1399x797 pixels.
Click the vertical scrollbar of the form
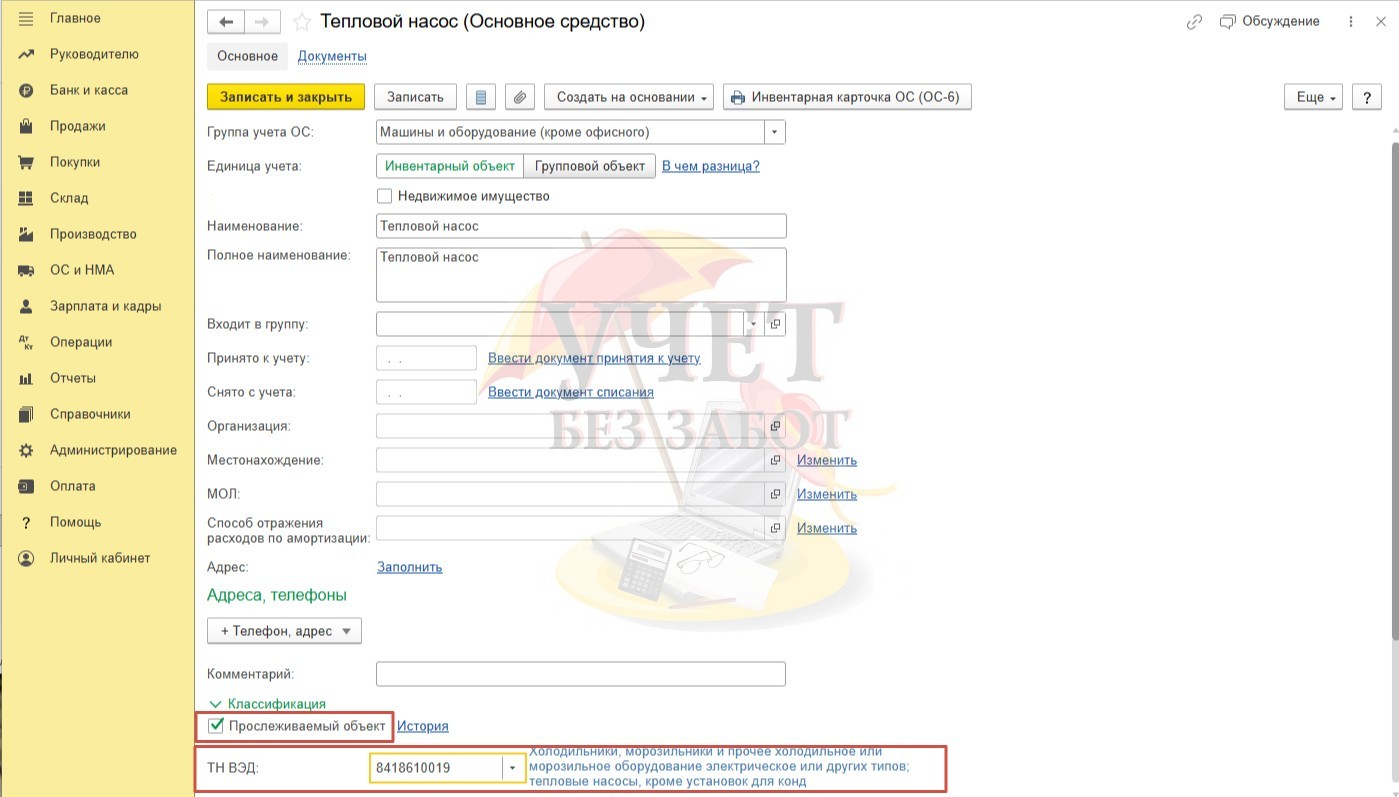(1393, 400)
